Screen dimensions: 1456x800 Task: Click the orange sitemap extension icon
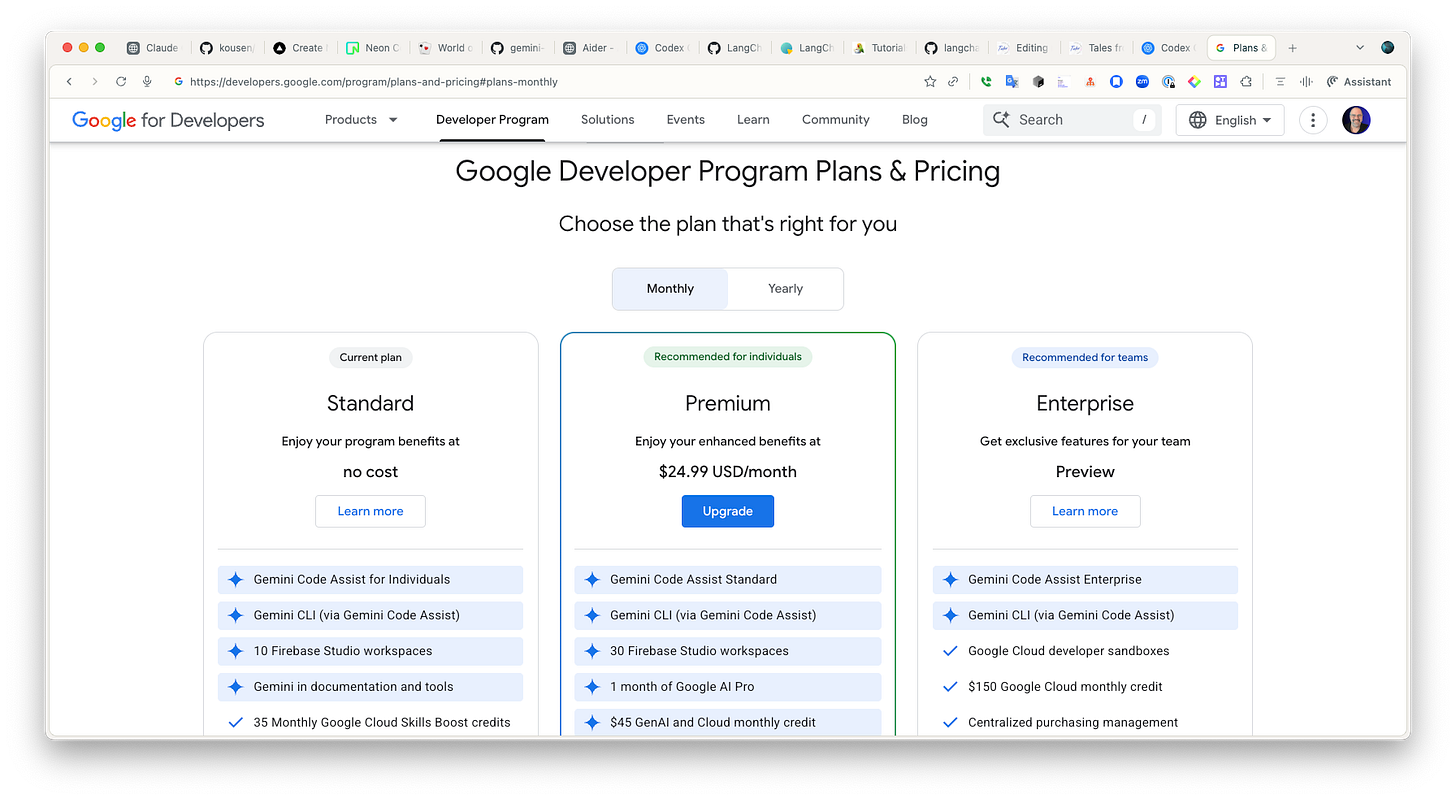click(1090, 82)
